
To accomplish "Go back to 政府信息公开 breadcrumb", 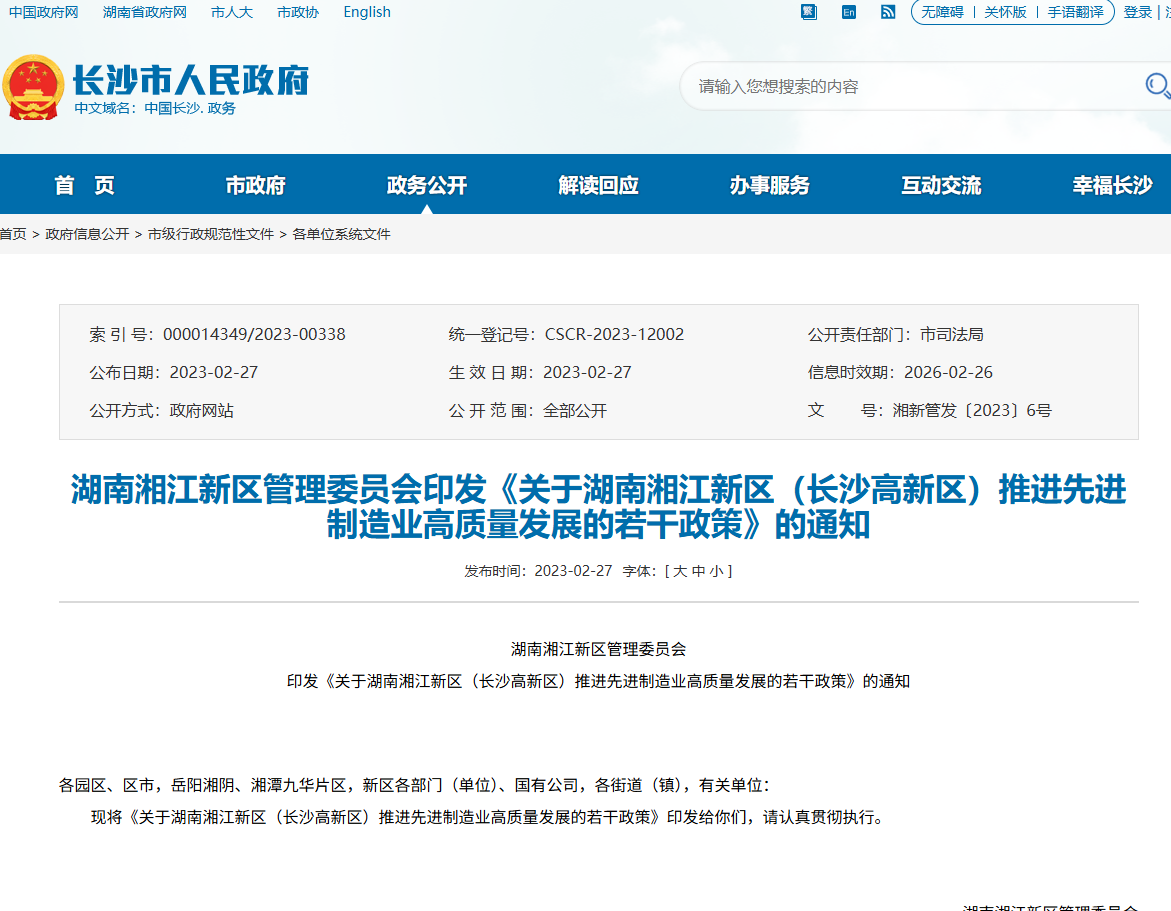I will [89, 233].
